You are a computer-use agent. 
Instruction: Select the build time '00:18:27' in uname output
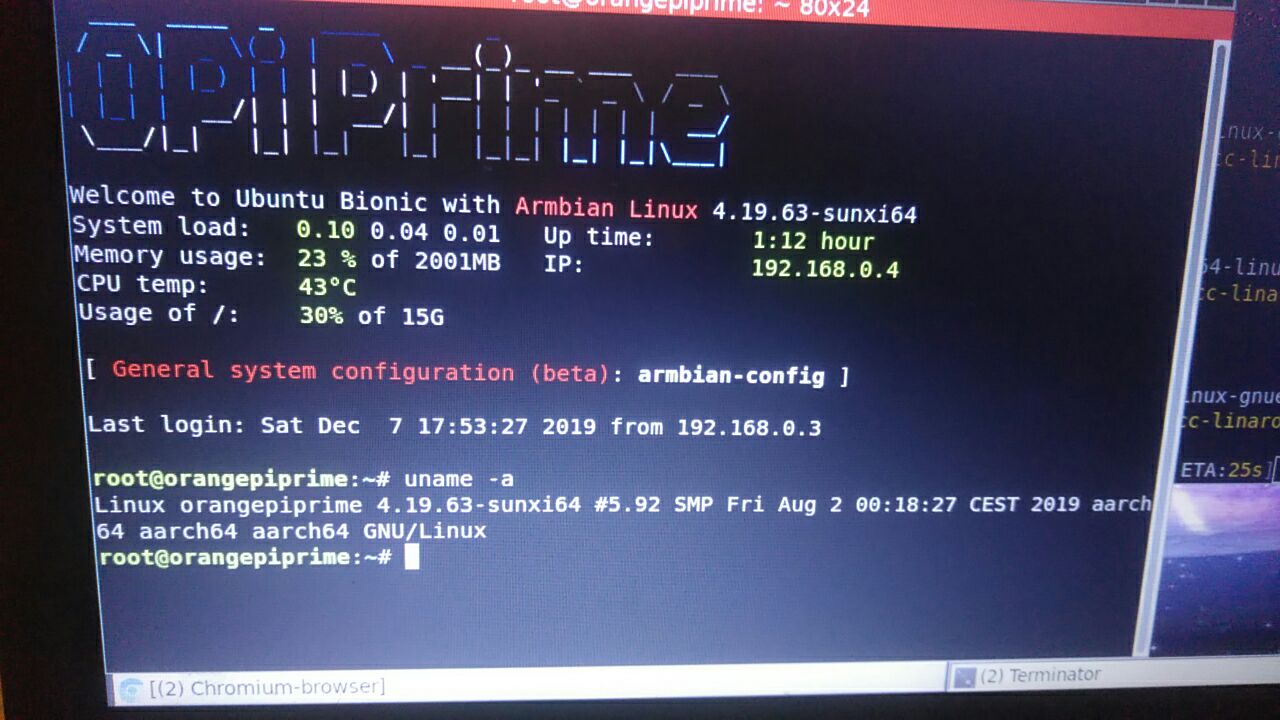point(906,504)
